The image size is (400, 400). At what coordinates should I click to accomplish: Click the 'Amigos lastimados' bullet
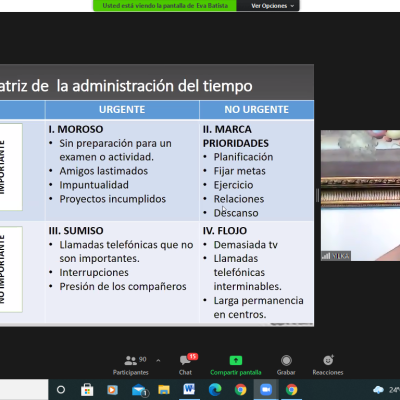point(104,171)
